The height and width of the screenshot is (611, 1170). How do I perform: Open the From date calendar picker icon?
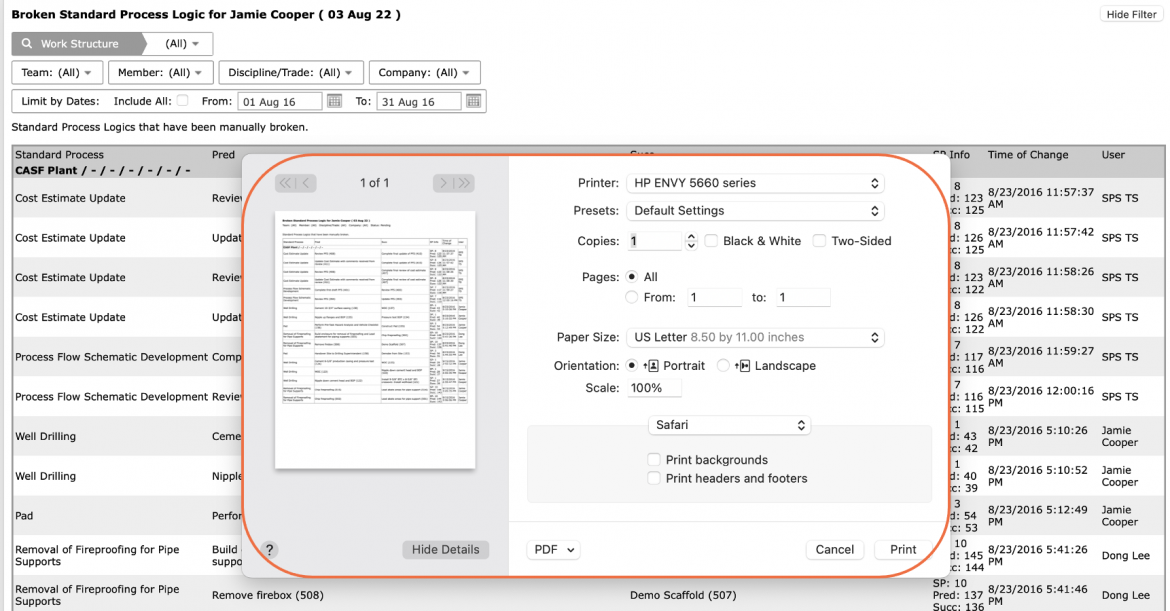coord(334,101)
